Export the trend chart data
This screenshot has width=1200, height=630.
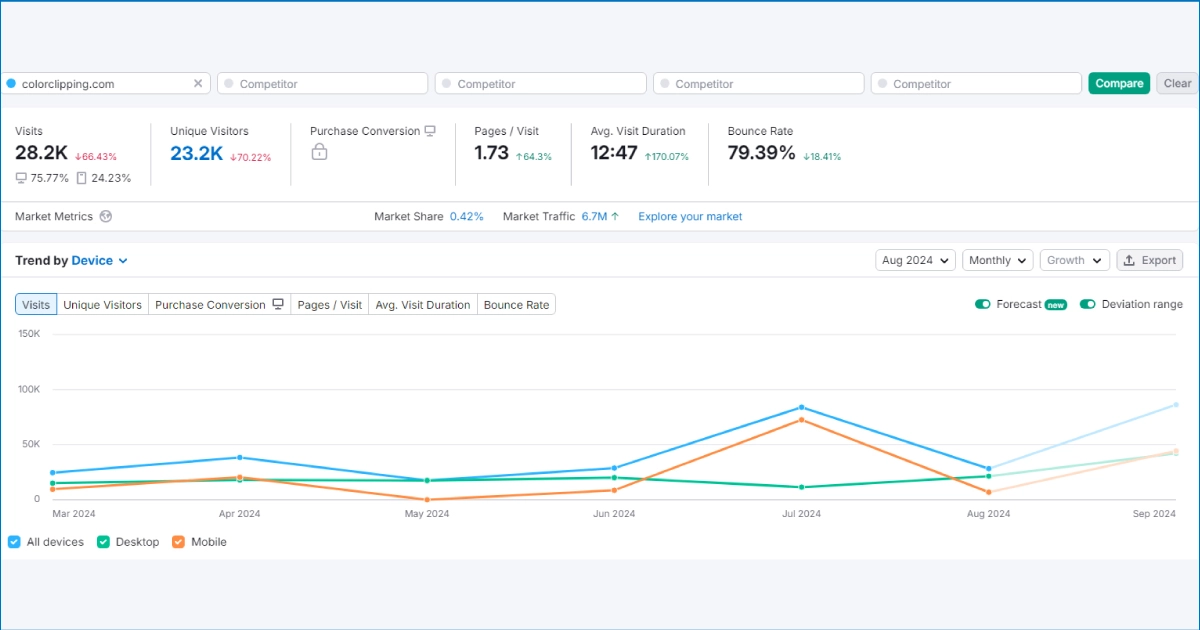pos(1149,260)
